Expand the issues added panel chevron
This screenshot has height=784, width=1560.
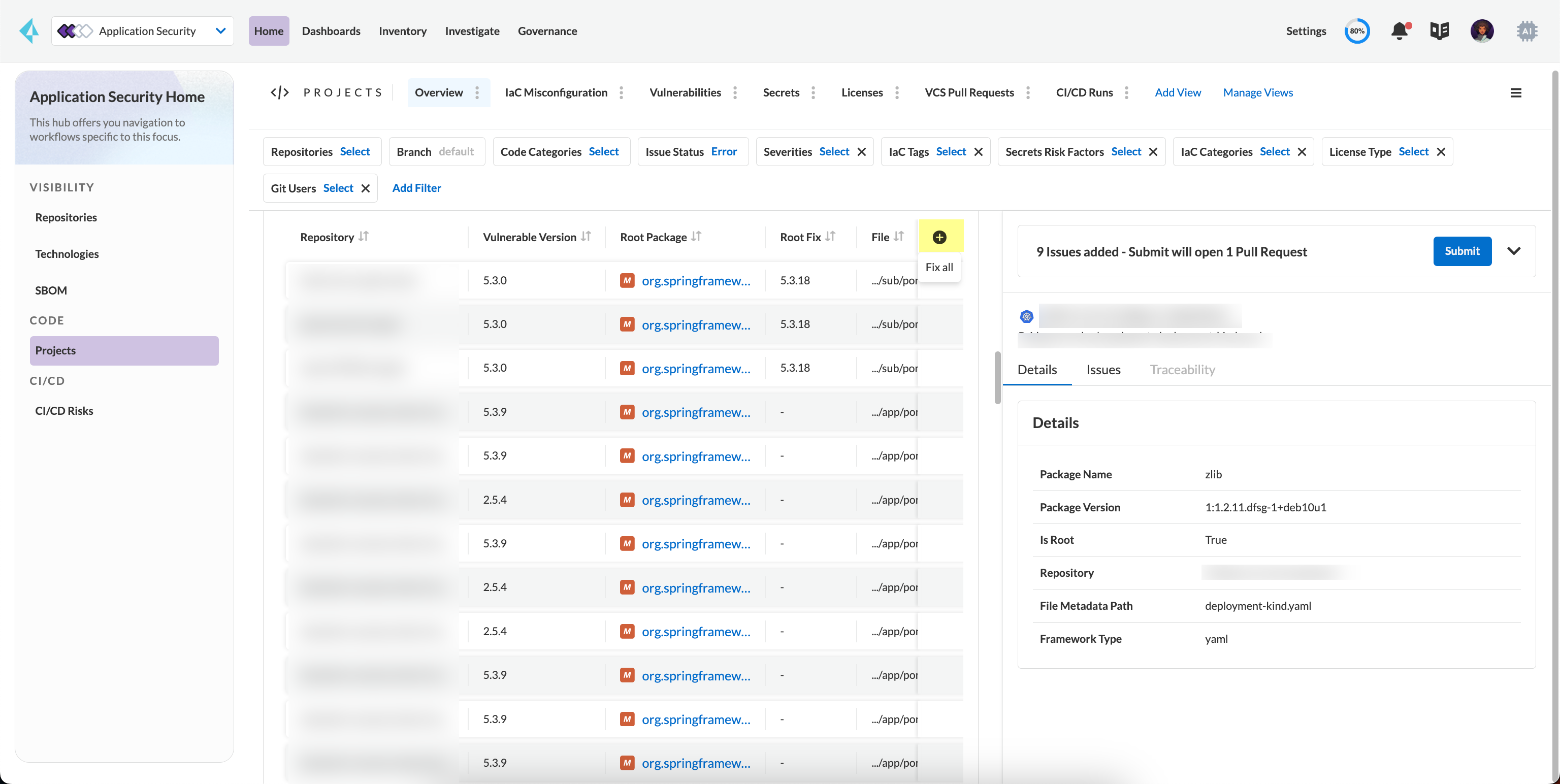pos(1513,251)
